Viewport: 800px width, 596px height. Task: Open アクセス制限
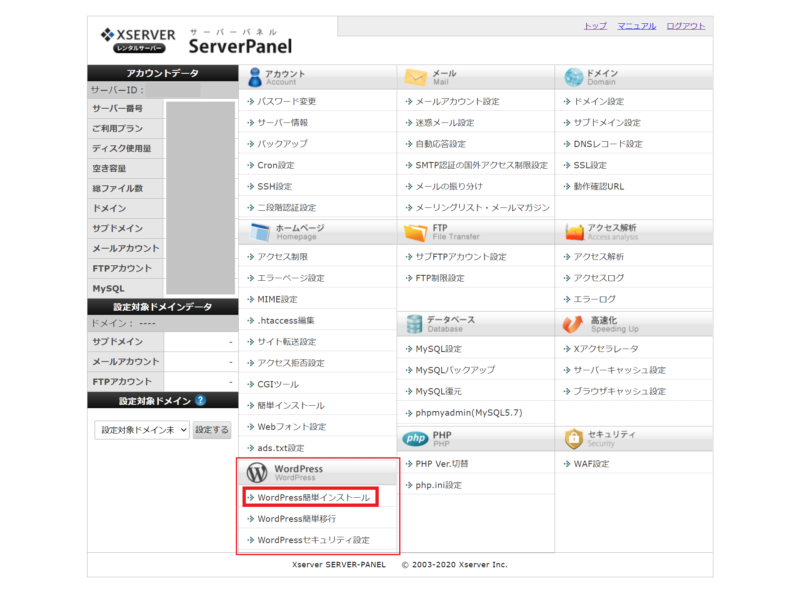click(282, 257)
